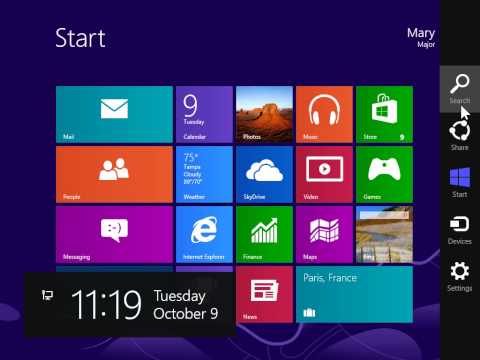The image size is (480, 360).
Task: Open the Maps tile
Action: [324, 234]
